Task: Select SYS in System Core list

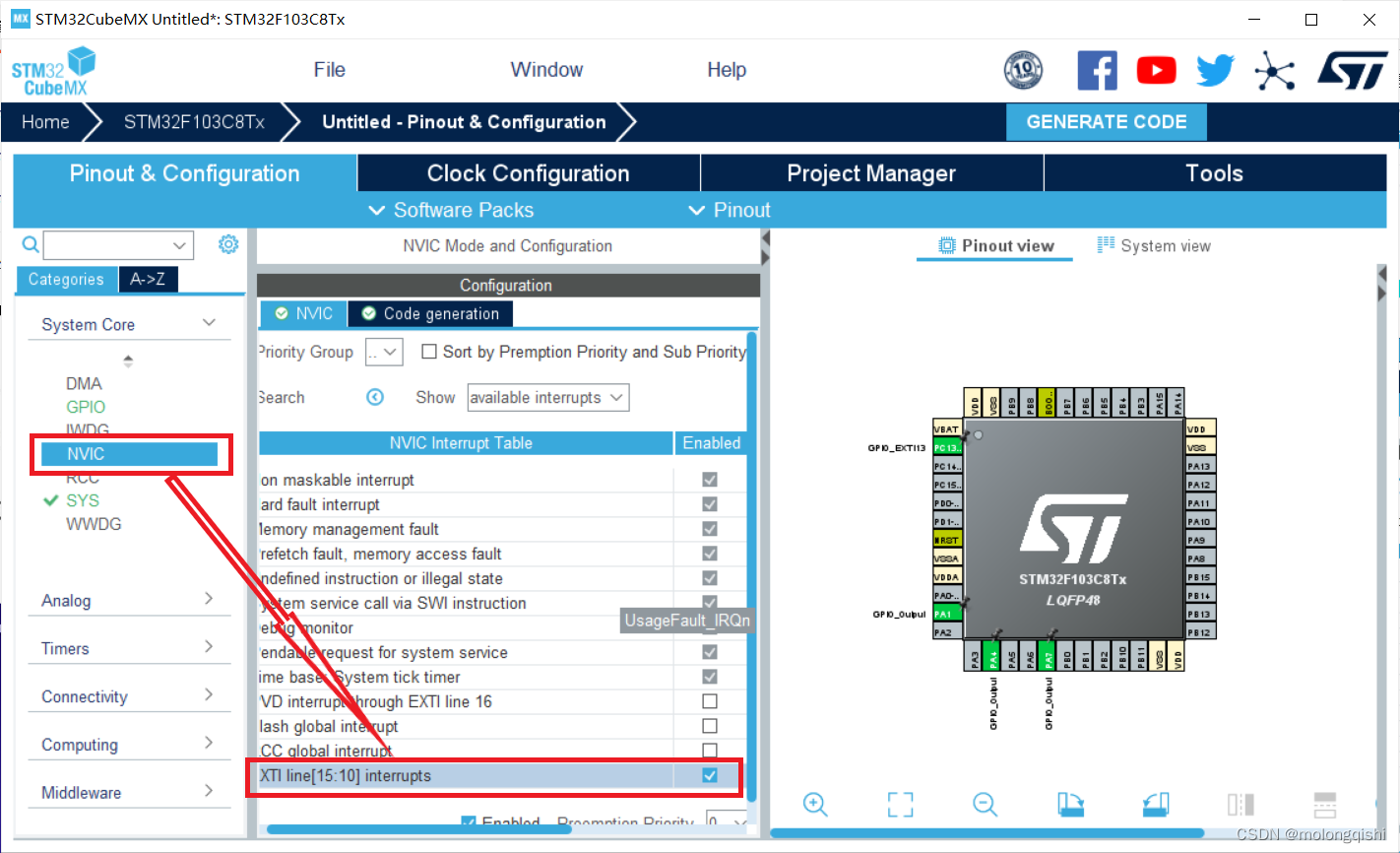Action: [83, 500]
